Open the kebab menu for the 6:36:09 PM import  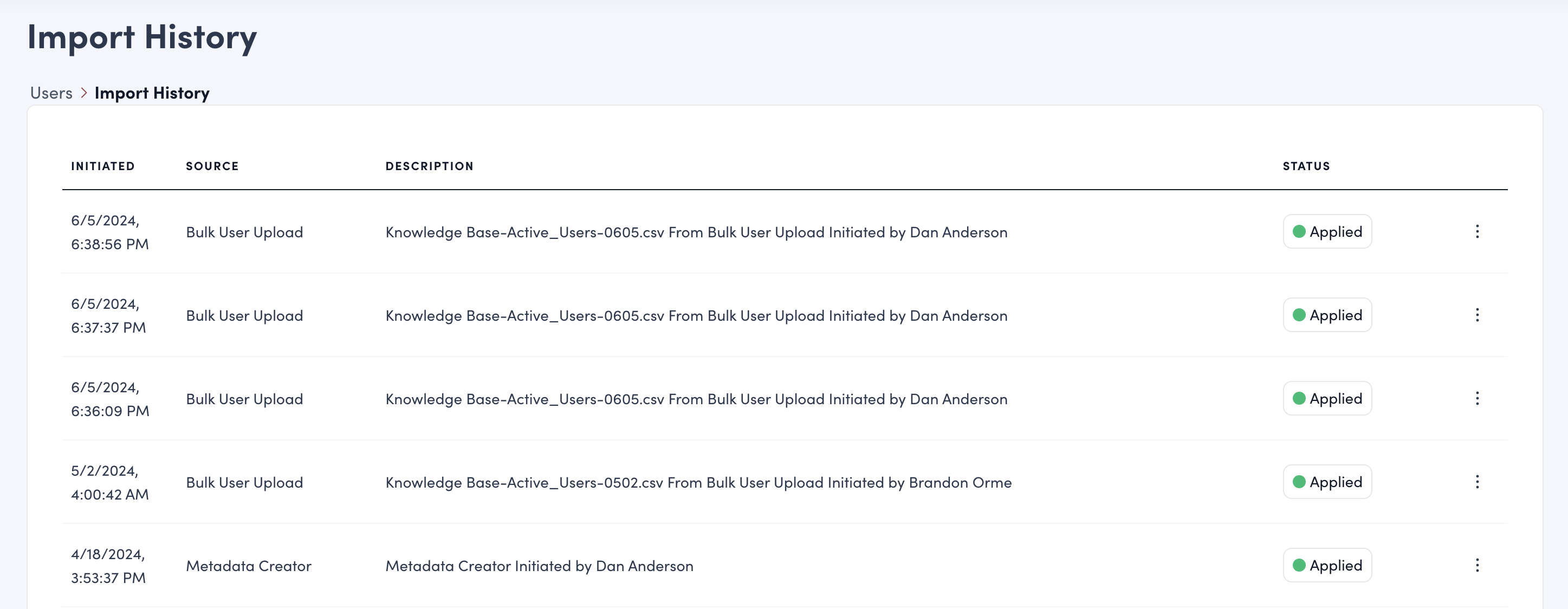coord(1478,398)
